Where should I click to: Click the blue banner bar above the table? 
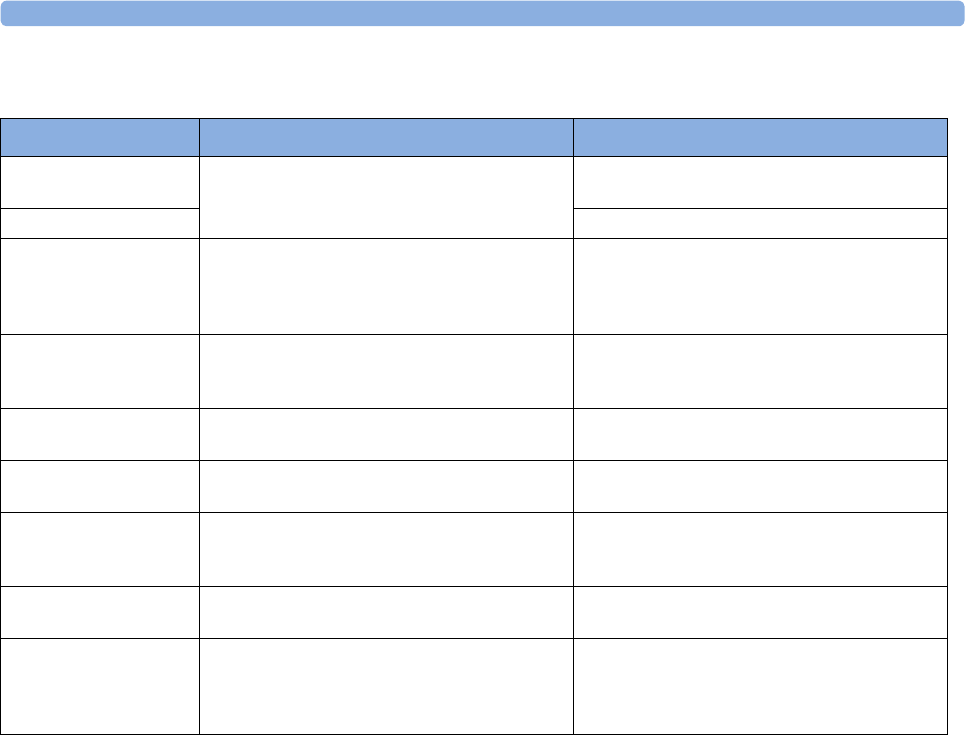(x=482, y=12)
